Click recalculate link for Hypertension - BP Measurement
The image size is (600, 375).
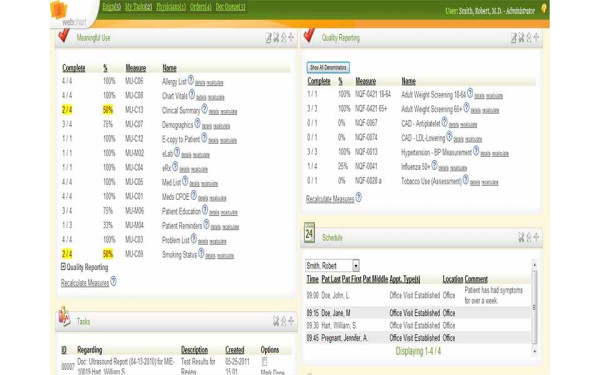(x=500, y=154)
